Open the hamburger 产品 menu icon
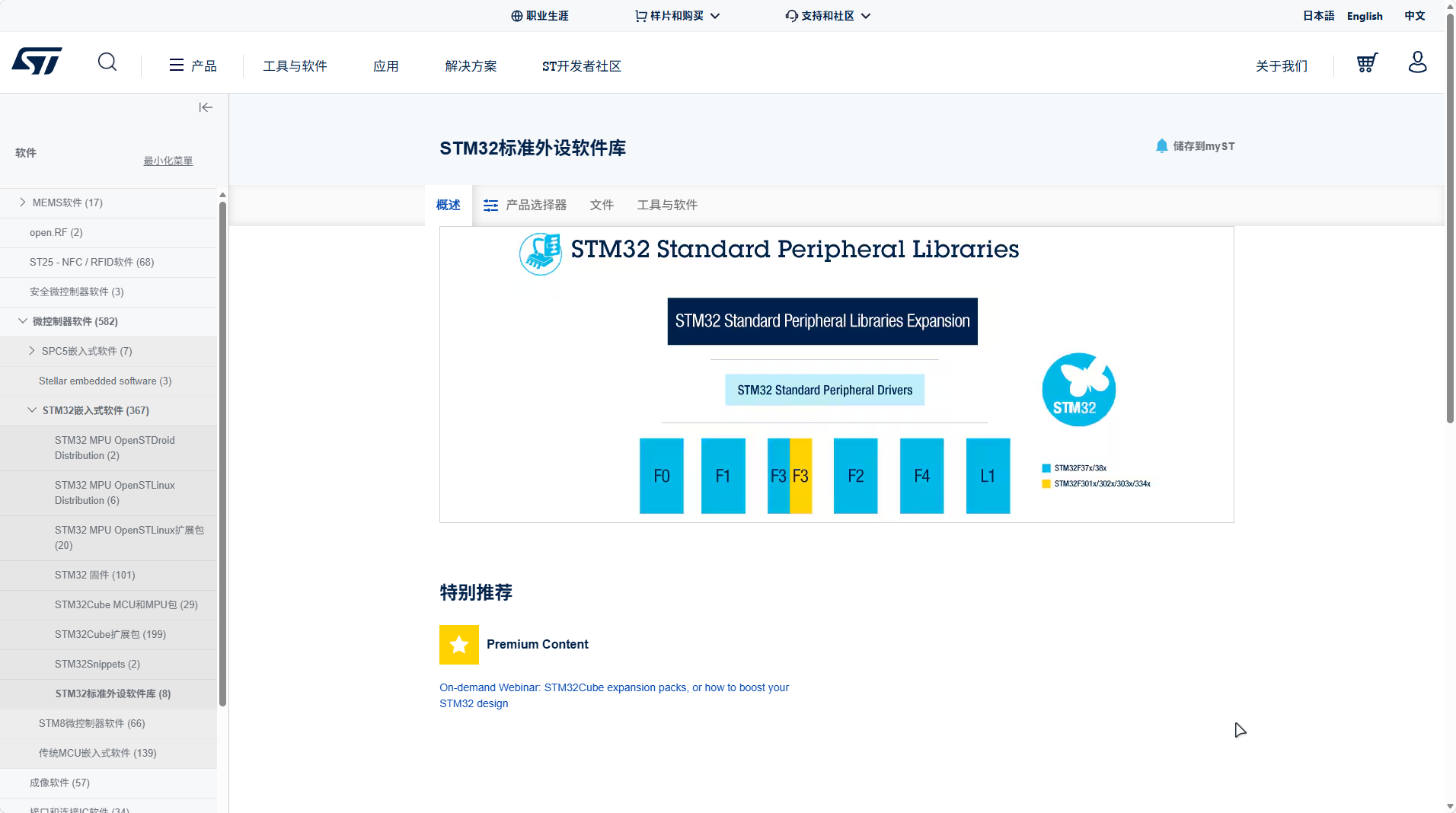 pos(176,65)
